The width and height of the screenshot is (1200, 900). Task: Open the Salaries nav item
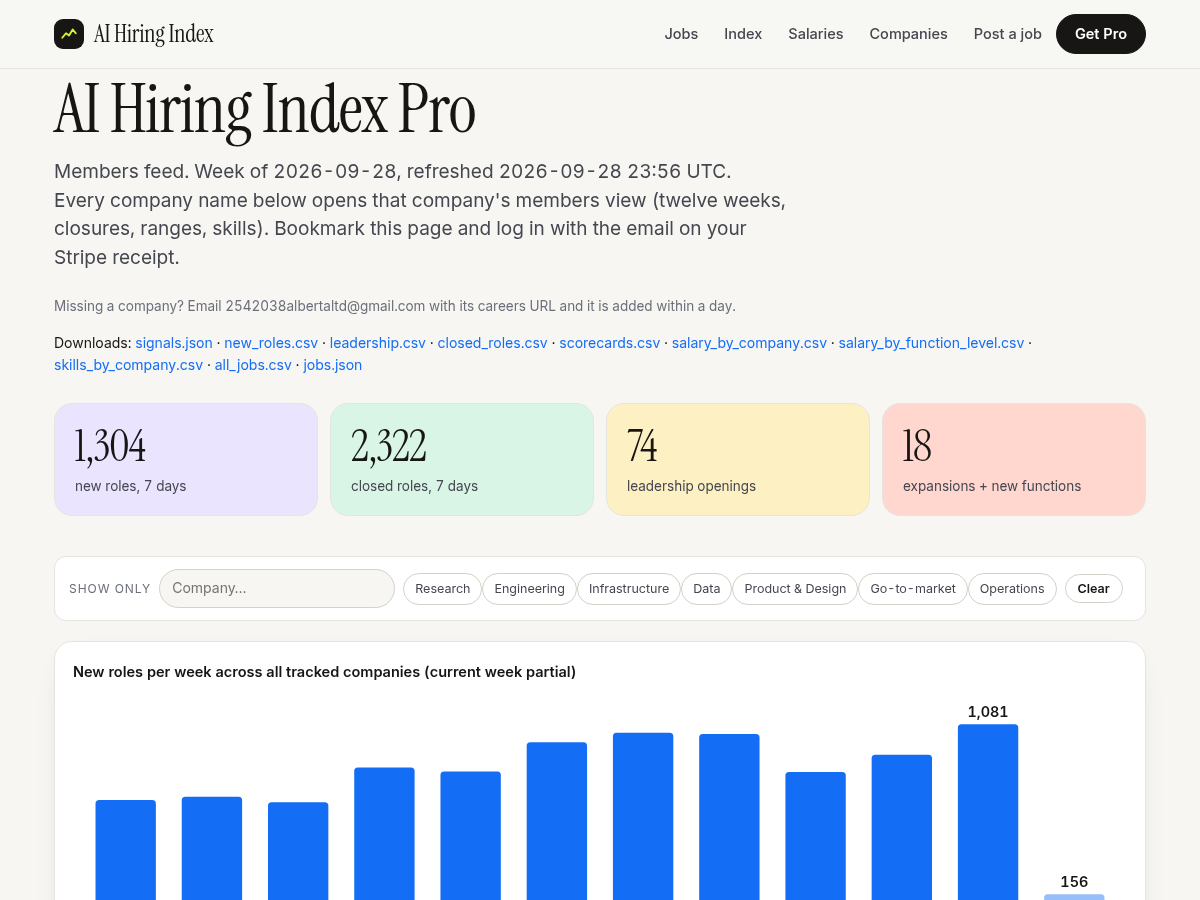(815, 34)
